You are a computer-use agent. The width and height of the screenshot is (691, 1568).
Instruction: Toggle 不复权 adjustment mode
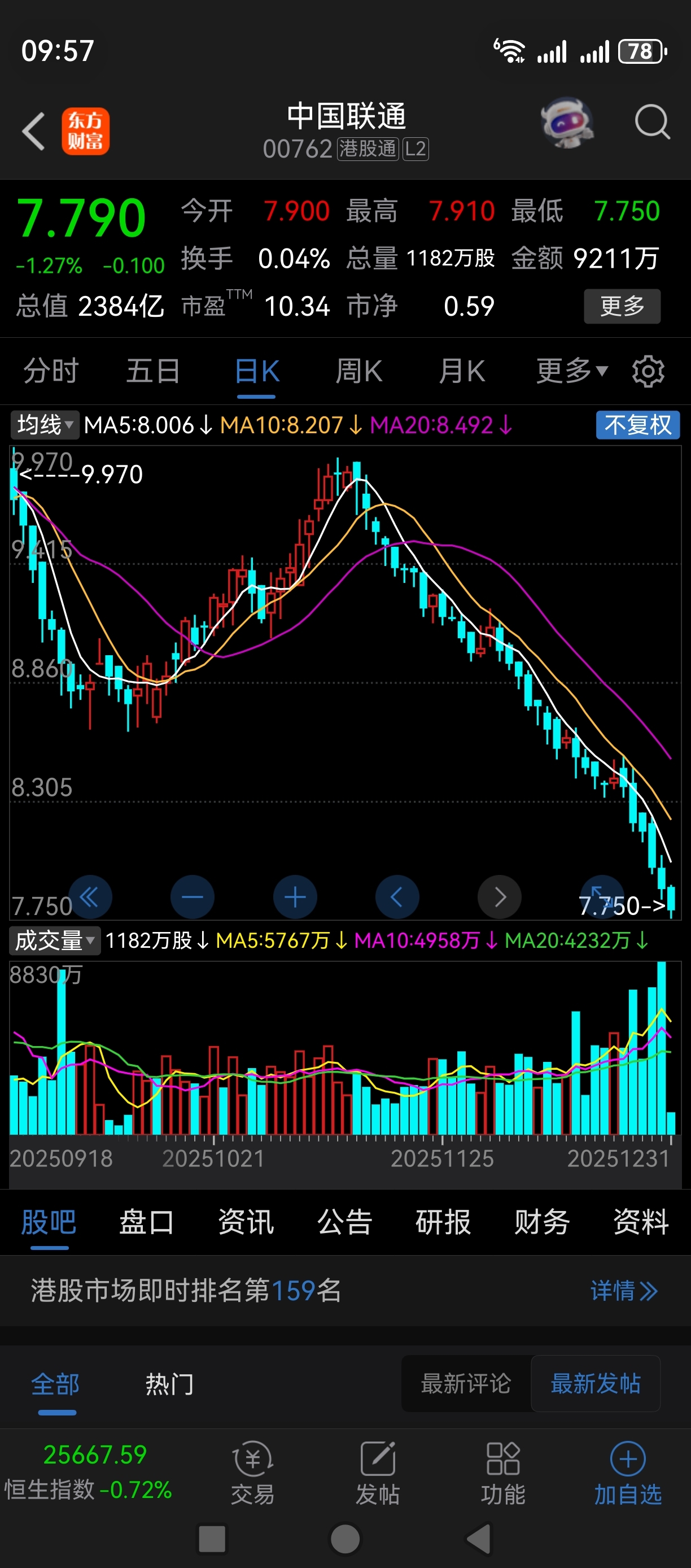[x=637, y=424]
